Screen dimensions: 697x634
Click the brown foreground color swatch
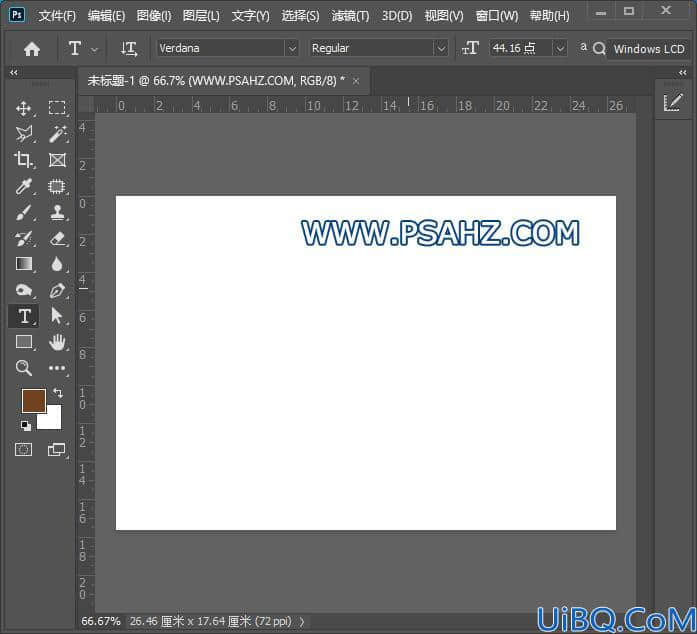(x=34, y=401)
